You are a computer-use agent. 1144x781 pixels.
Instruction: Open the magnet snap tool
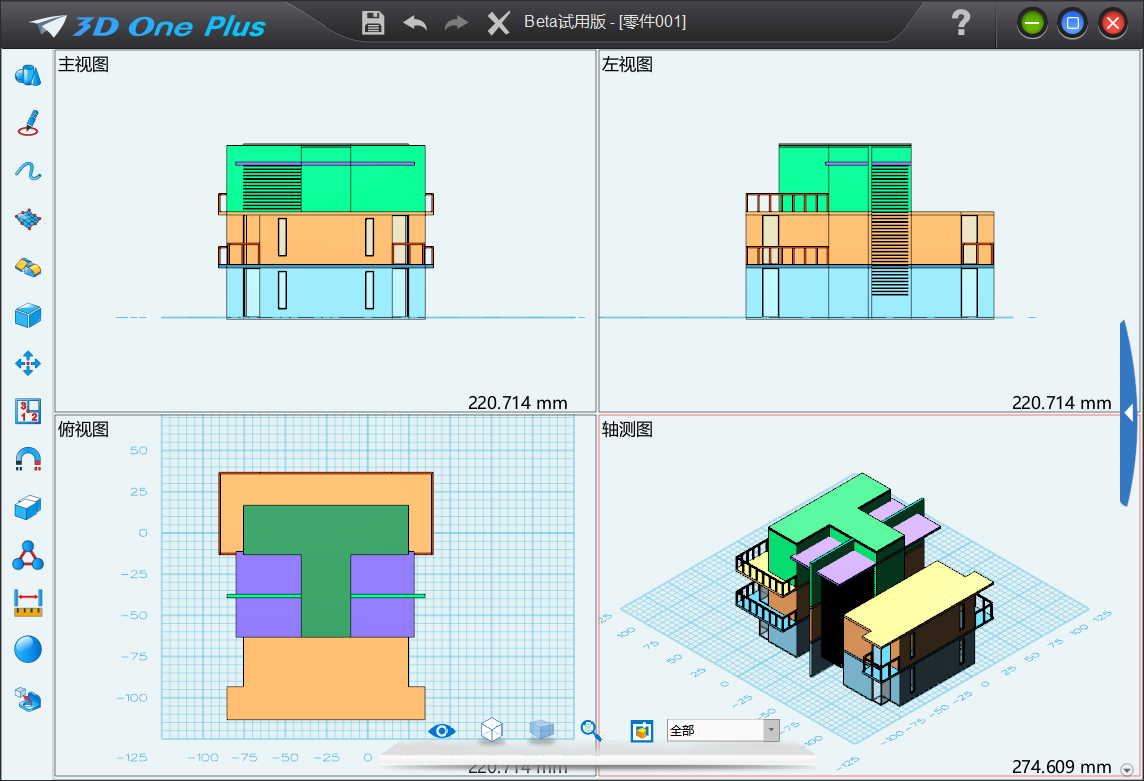[x=28, y=459]
